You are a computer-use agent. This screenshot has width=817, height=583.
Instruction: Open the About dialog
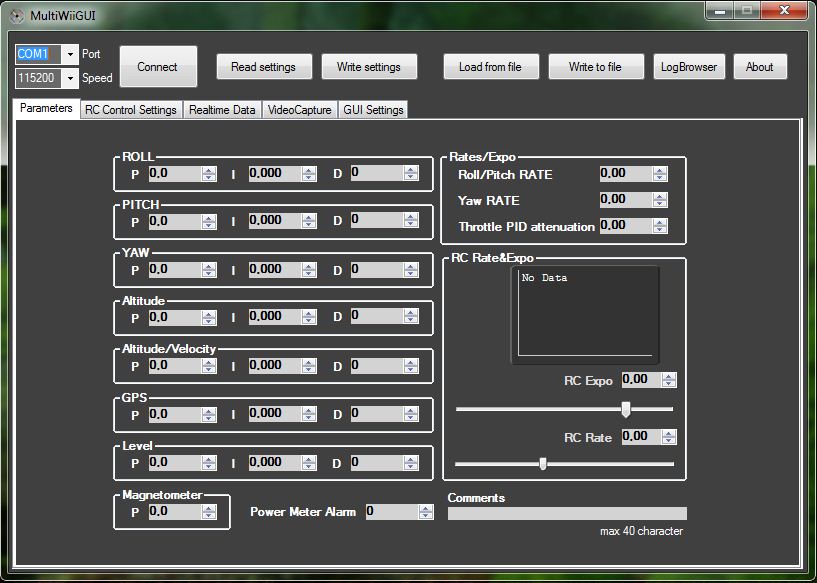[760, 67]
